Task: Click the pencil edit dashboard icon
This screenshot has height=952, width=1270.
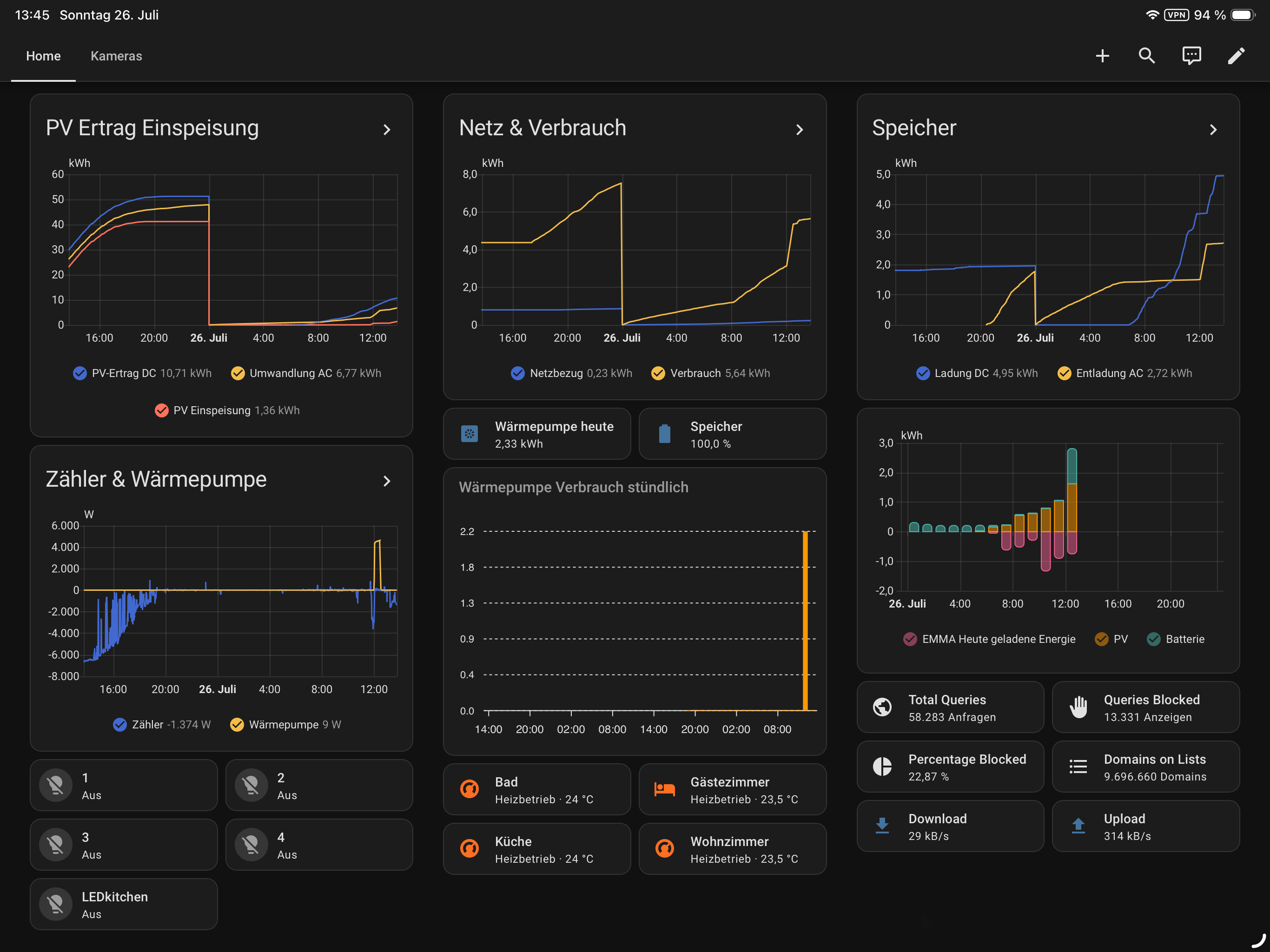Action: coord(1236,56)
